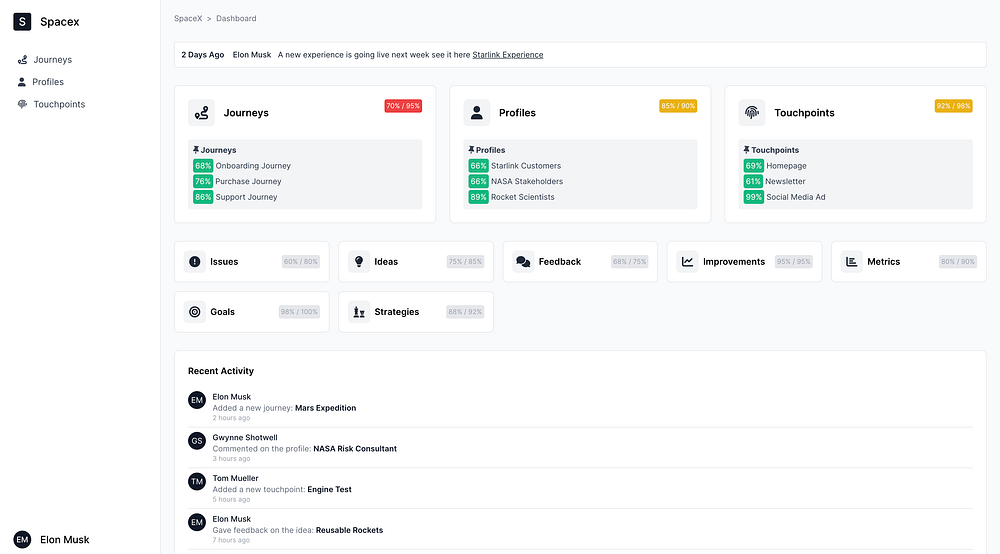Click the EM avatar at sidebar bottom
This screenshot has width=1000, height=554.
[22, 539]
